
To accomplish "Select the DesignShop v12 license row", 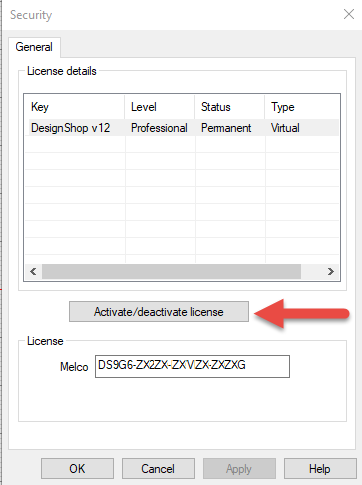I will pyautogui.click(x=182, y=128).
